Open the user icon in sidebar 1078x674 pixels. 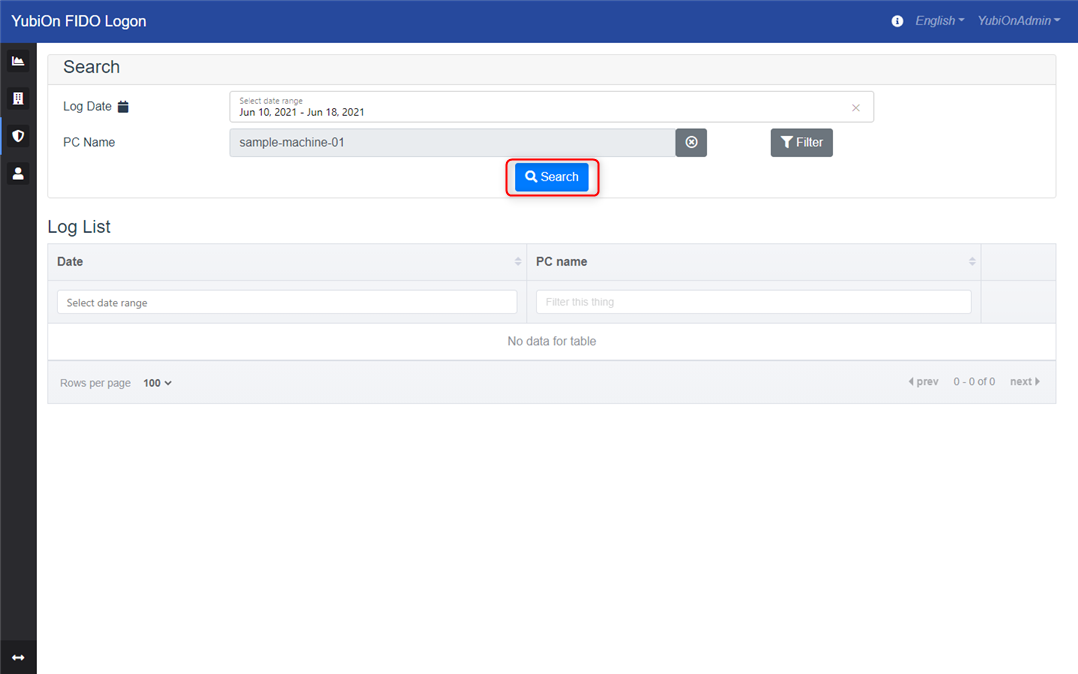tap(18, 173)
